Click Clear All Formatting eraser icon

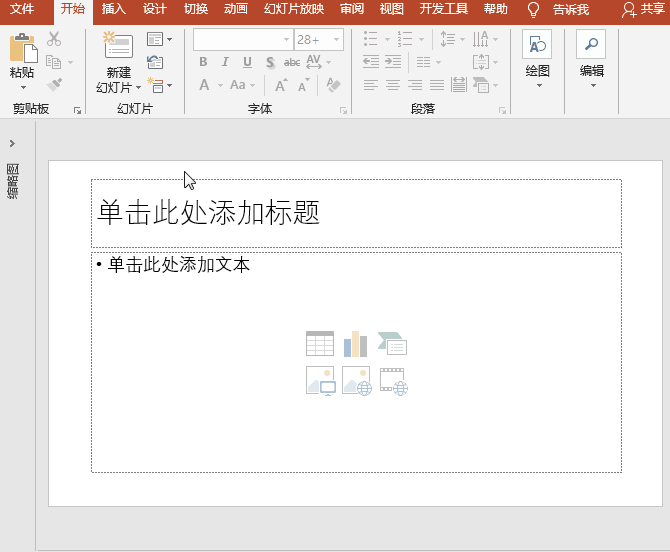click(333, 85)
